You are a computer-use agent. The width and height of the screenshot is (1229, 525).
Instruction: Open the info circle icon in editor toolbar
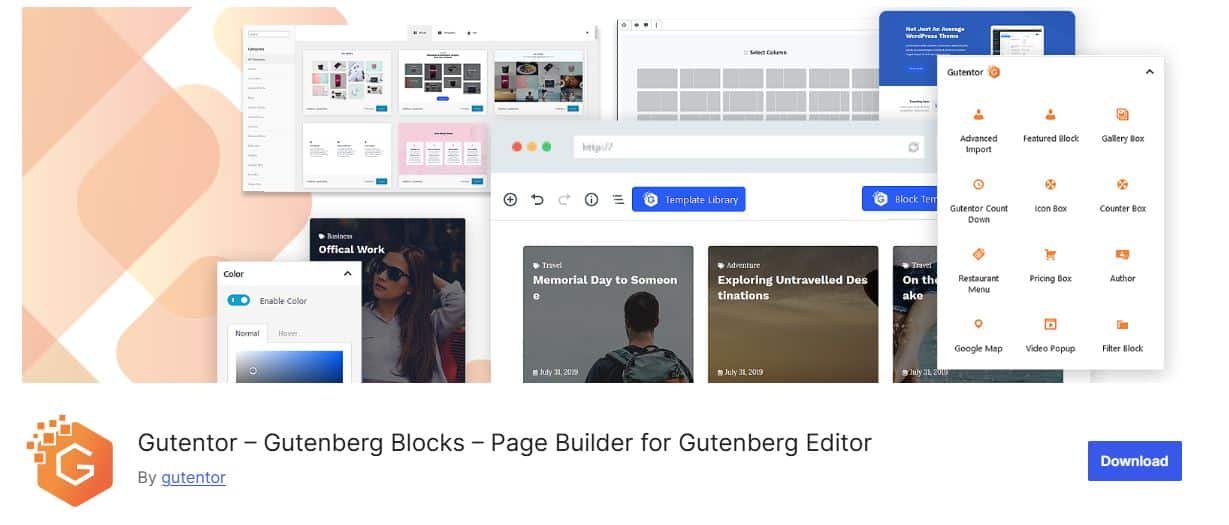coord(591,200)
